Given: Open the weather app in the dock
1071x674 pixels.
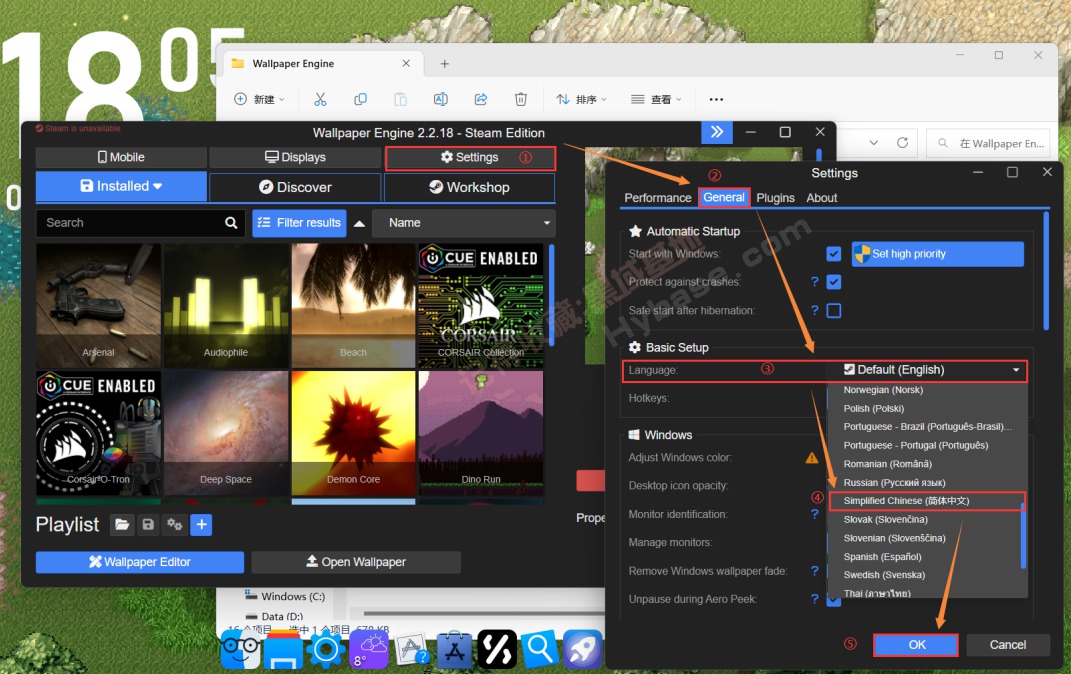Looking at the screenshot, I should (369, 649).
